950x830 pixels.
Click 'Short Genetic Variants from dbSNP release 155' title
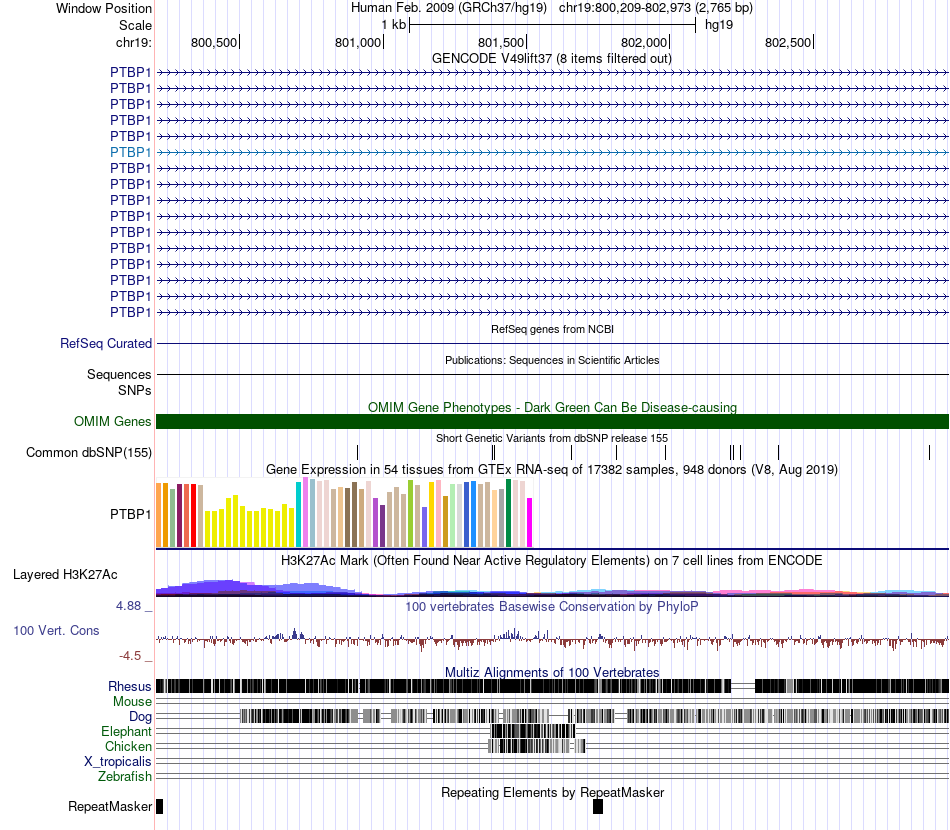[x=552, y=437]
